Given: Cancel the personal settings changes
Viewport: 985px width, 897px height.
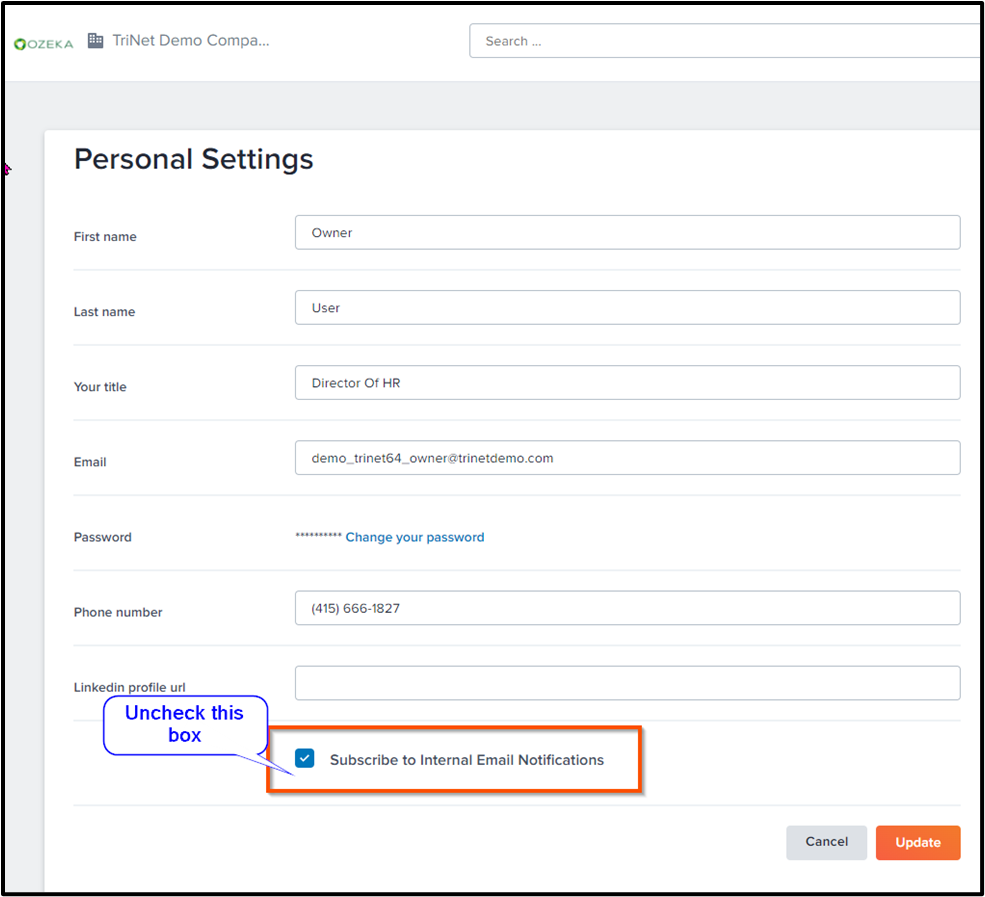Looking at the screenshot, I should tap(826, 842).
